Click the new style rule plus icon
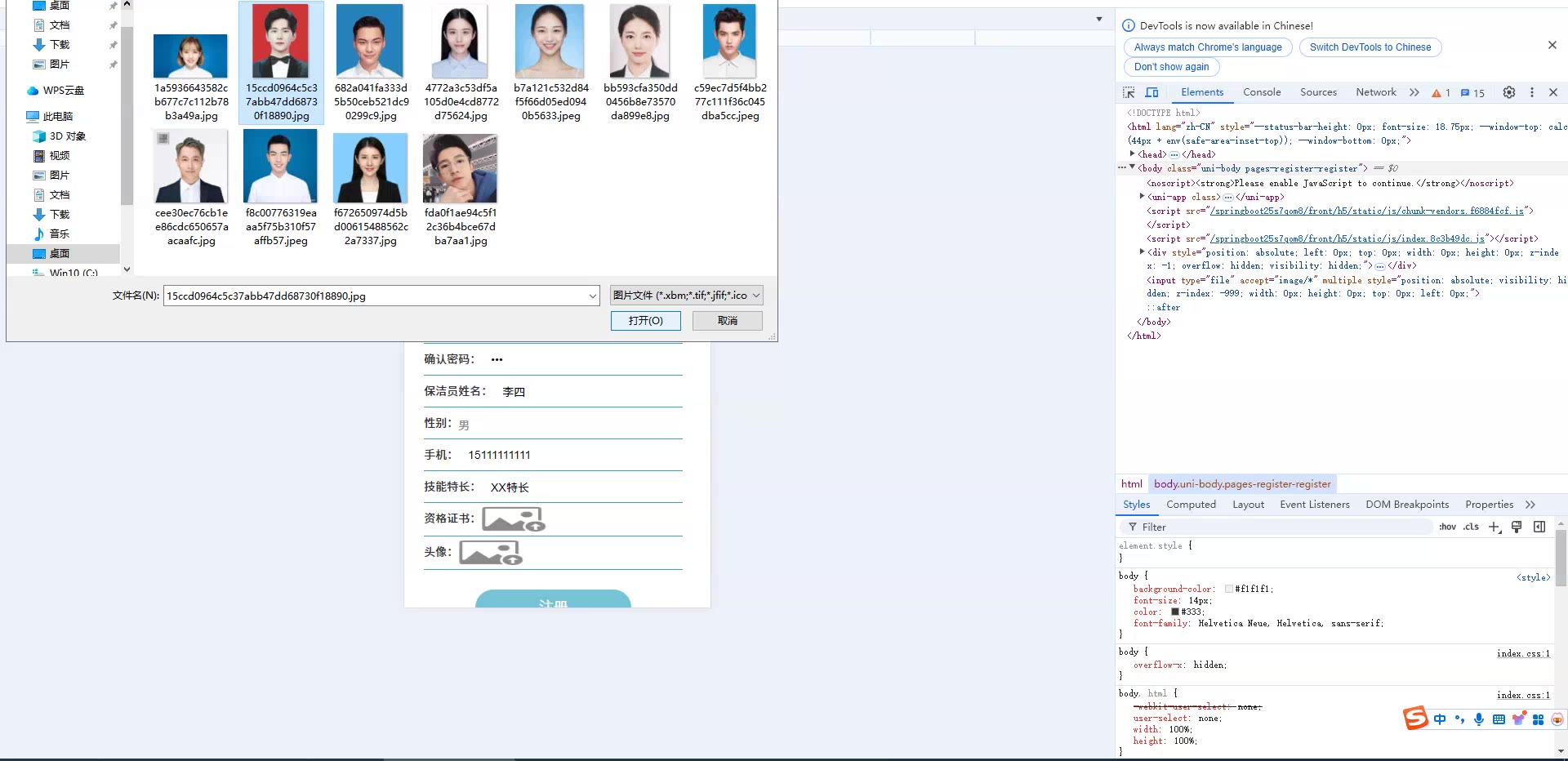Image resolution: width=1568 pixels, height=761 pixels. (x=1494, y=527)
